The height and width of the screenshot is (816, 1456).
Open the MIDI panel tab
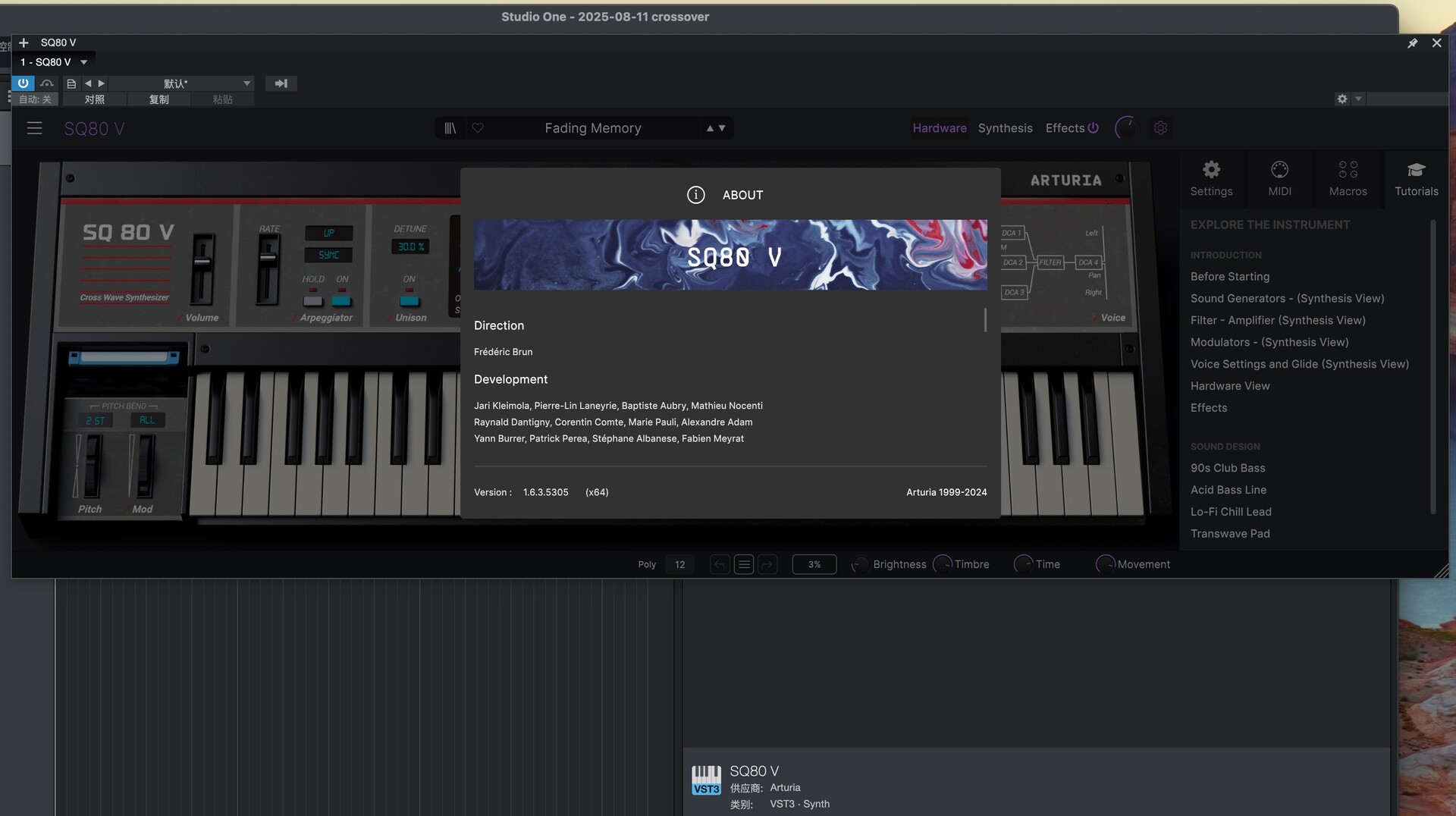click(1279, 179)
